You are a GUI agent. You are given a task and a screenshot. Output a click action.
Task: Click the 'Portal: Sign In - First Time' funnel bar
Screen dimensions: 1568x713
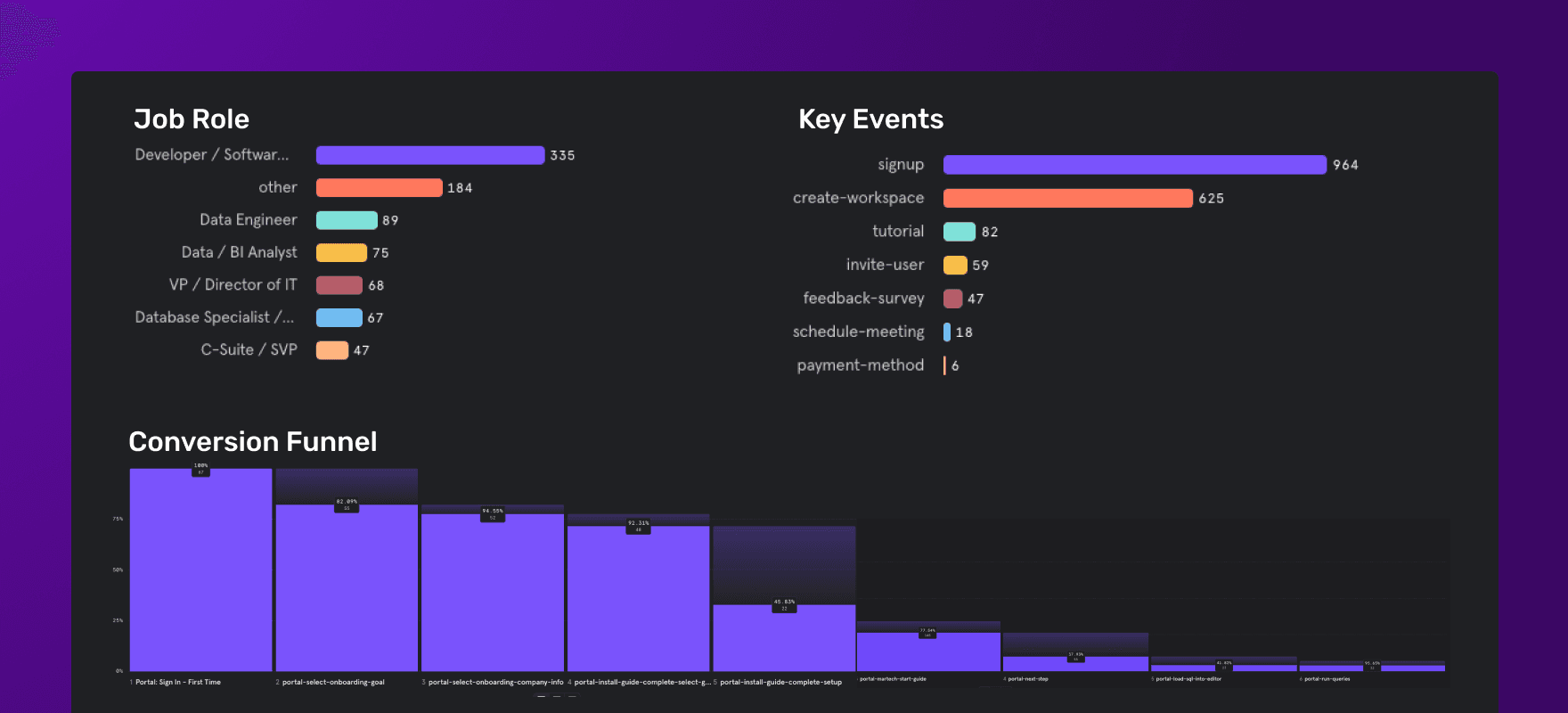(200, 570)
